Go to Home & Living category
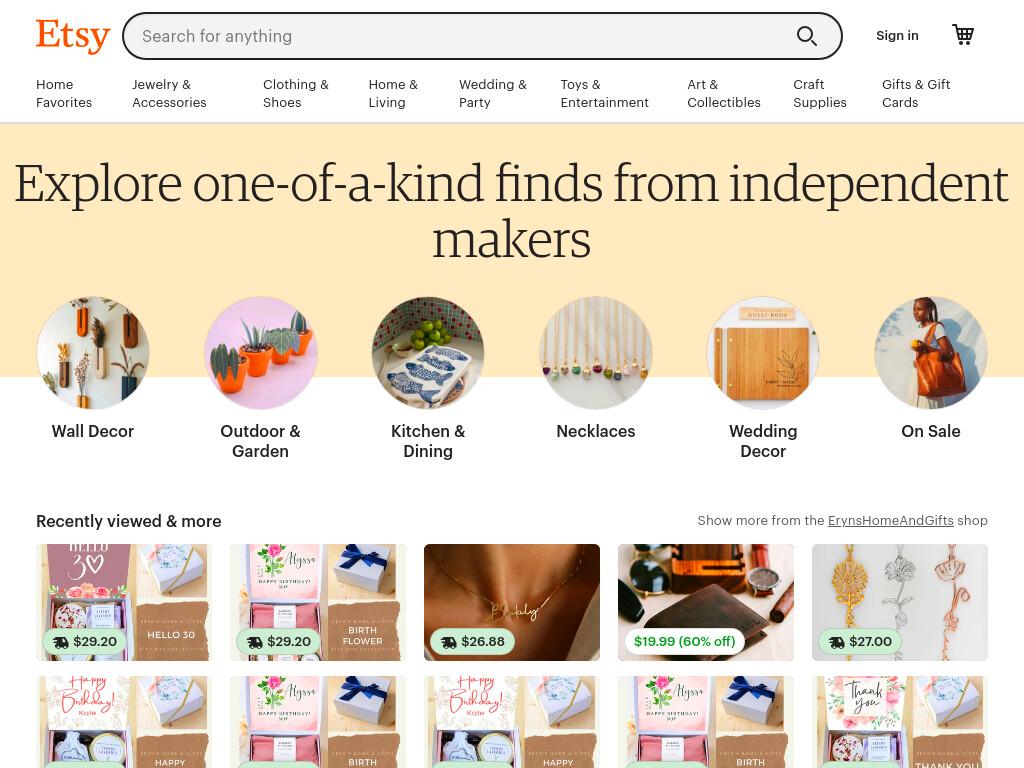Viewport: 1024px width, 768px height. (x=393, y=93)
